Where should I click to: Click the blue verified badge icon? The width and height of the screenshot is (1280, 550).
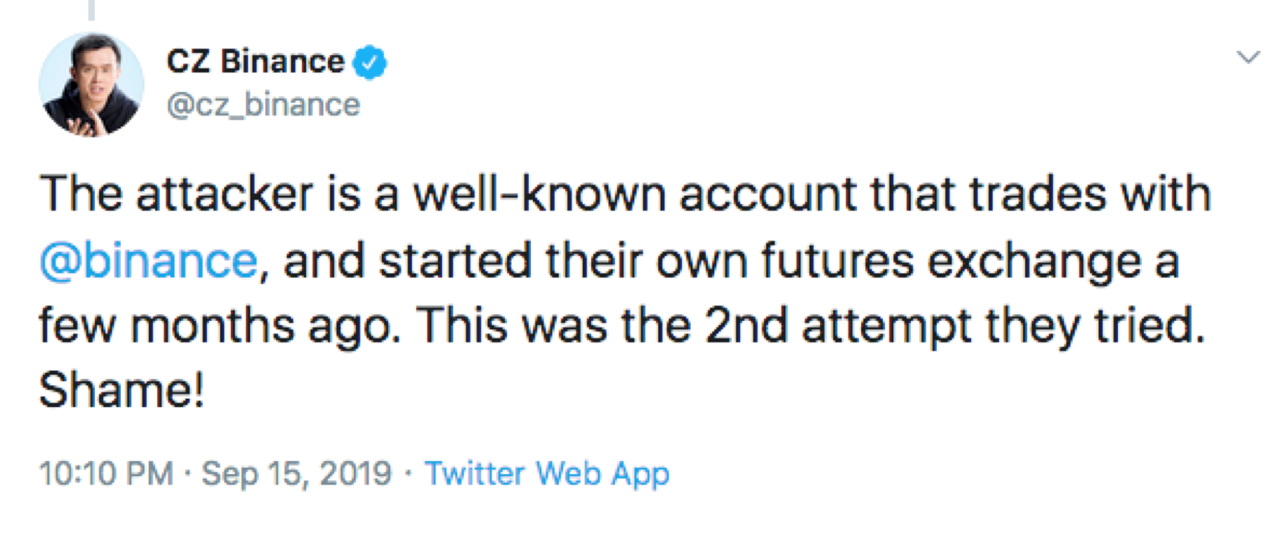coord(372,62)
